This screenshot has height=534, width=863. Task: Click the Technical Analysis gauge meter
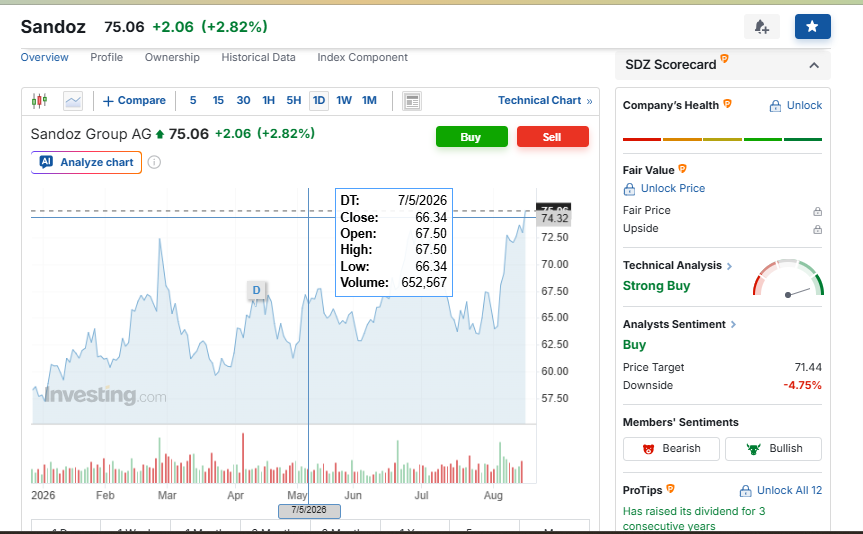click(x=788, y=278)
